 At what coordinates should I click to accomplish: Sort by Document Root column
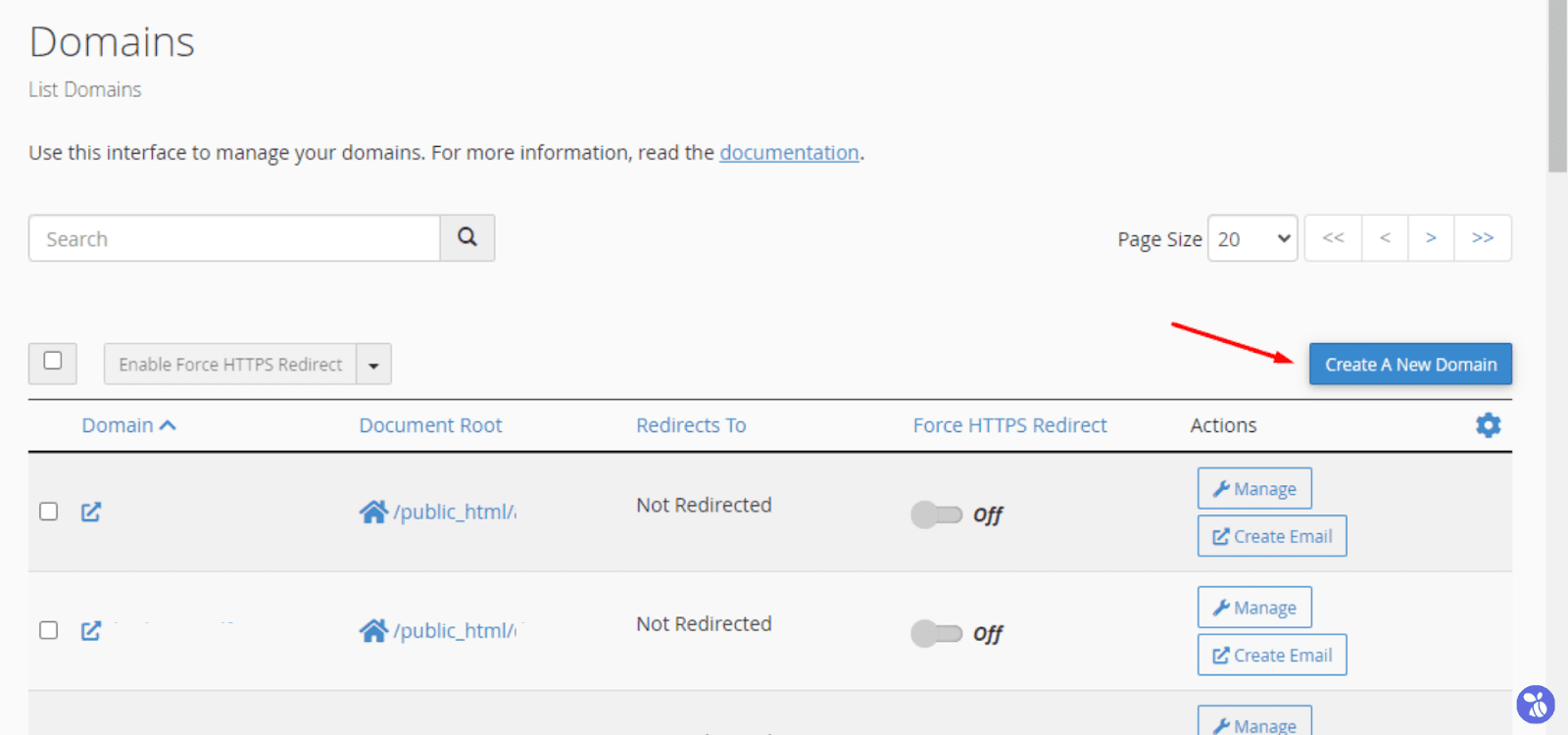[x=430, y=425]
